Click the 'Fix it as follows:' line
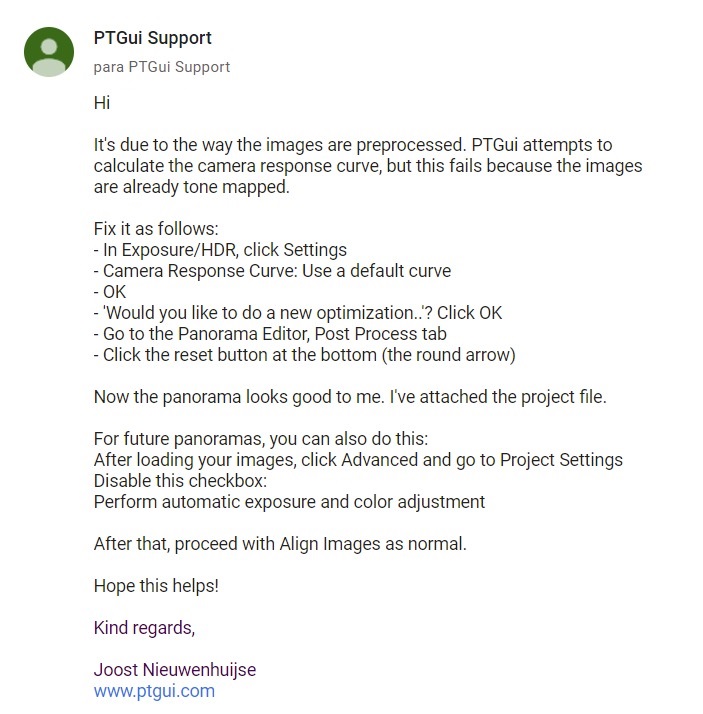The height and width of the screenshot is (714, 703). point(156,229)
